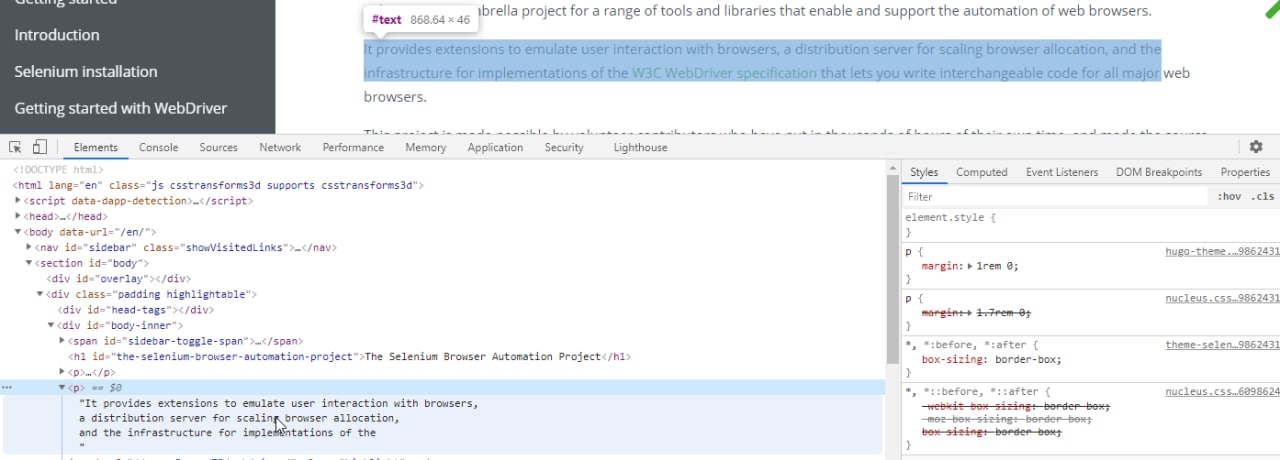
Task: Collapse the body data-url node
Action: pos(18,232)
